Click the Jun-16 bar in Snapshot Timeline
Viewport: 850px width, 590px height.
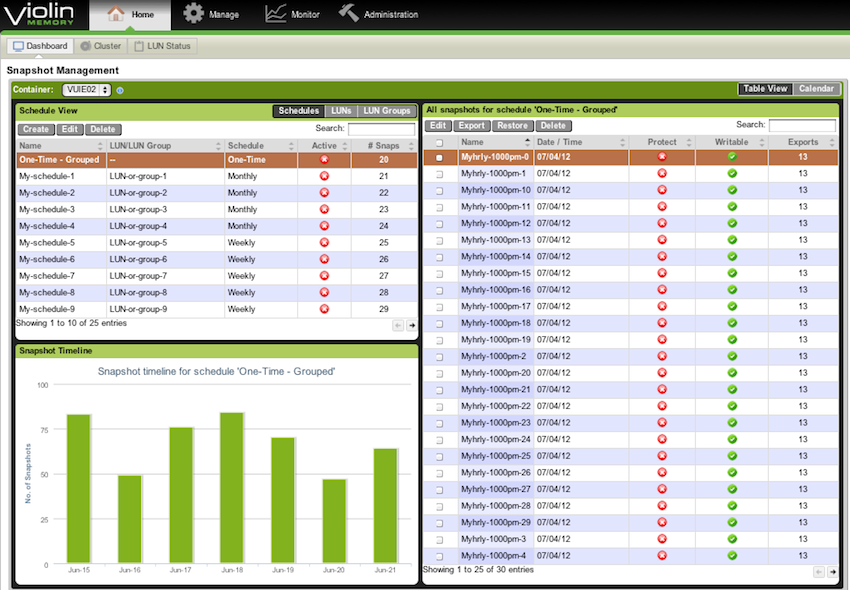pos(130,519)
